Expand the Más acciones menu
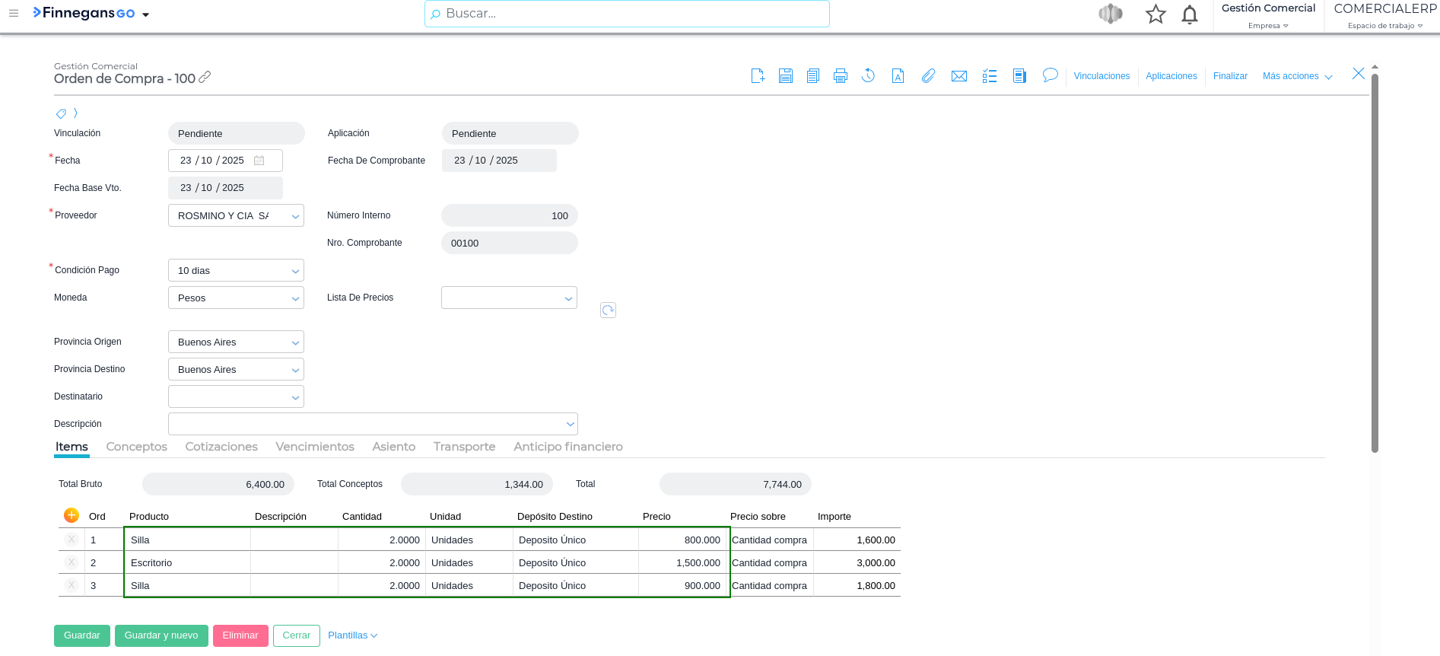1440x656 pixels. [1296, 76]
